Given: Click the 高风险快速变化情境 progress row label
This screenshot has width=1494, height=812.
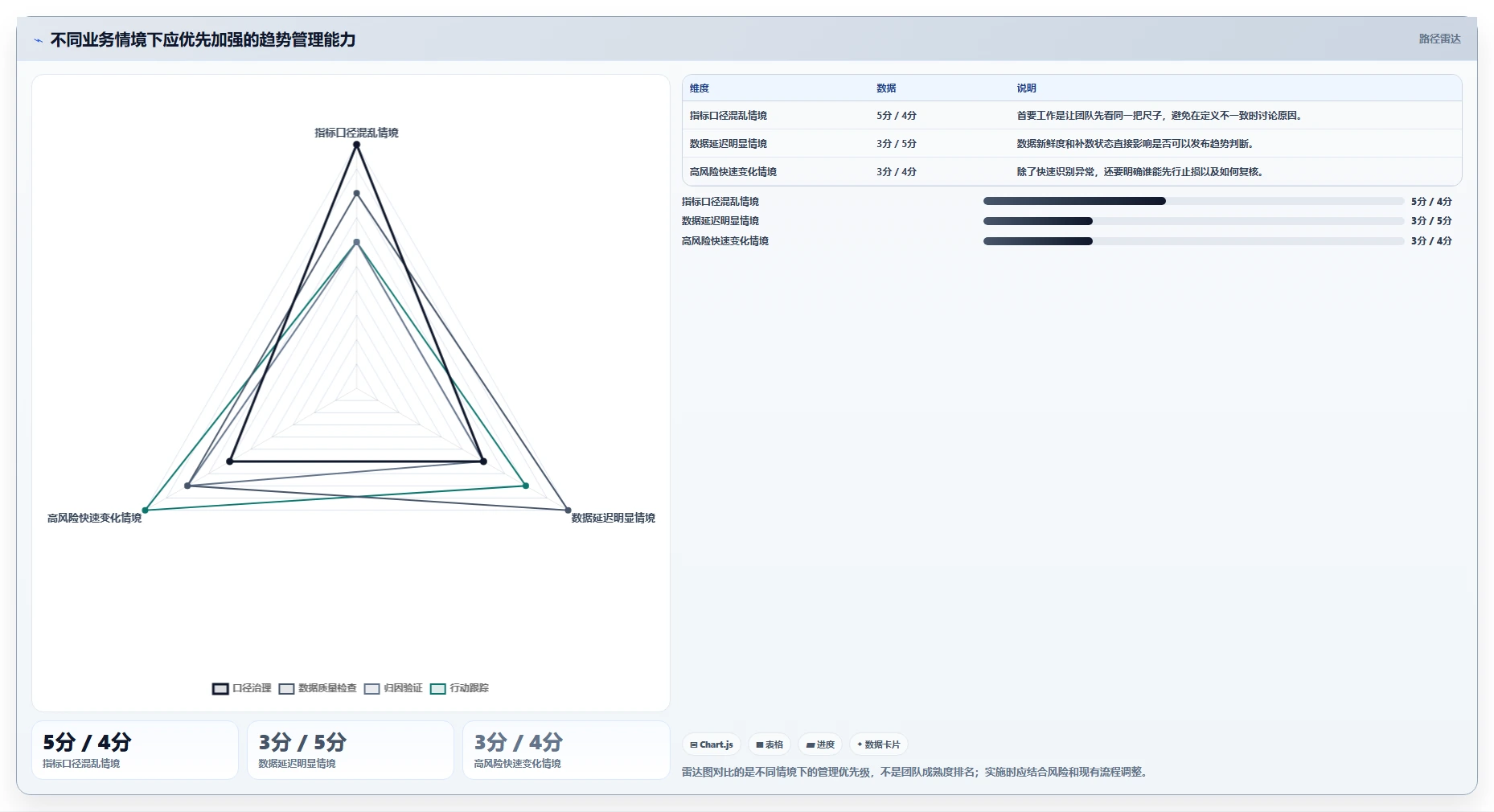Looking at the screenshot, I should click(725, 241).
